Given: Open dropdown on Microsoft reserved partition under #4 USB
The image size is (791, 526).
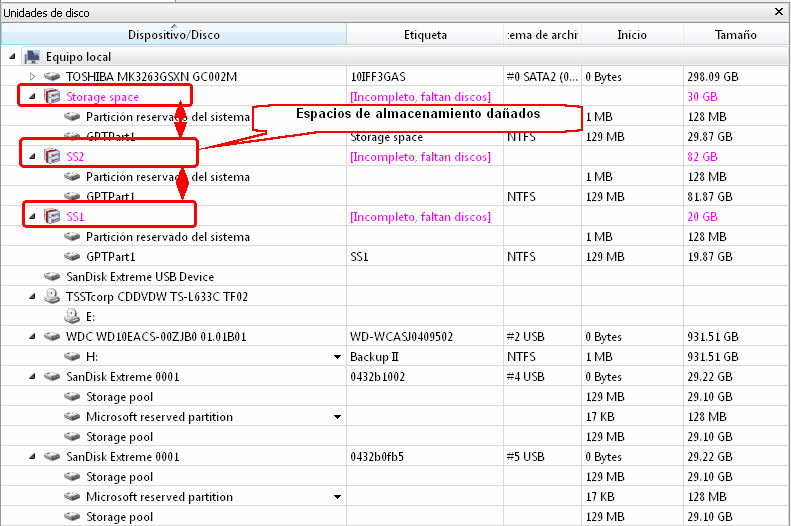Looking at the screenshot, I should 337,417.
